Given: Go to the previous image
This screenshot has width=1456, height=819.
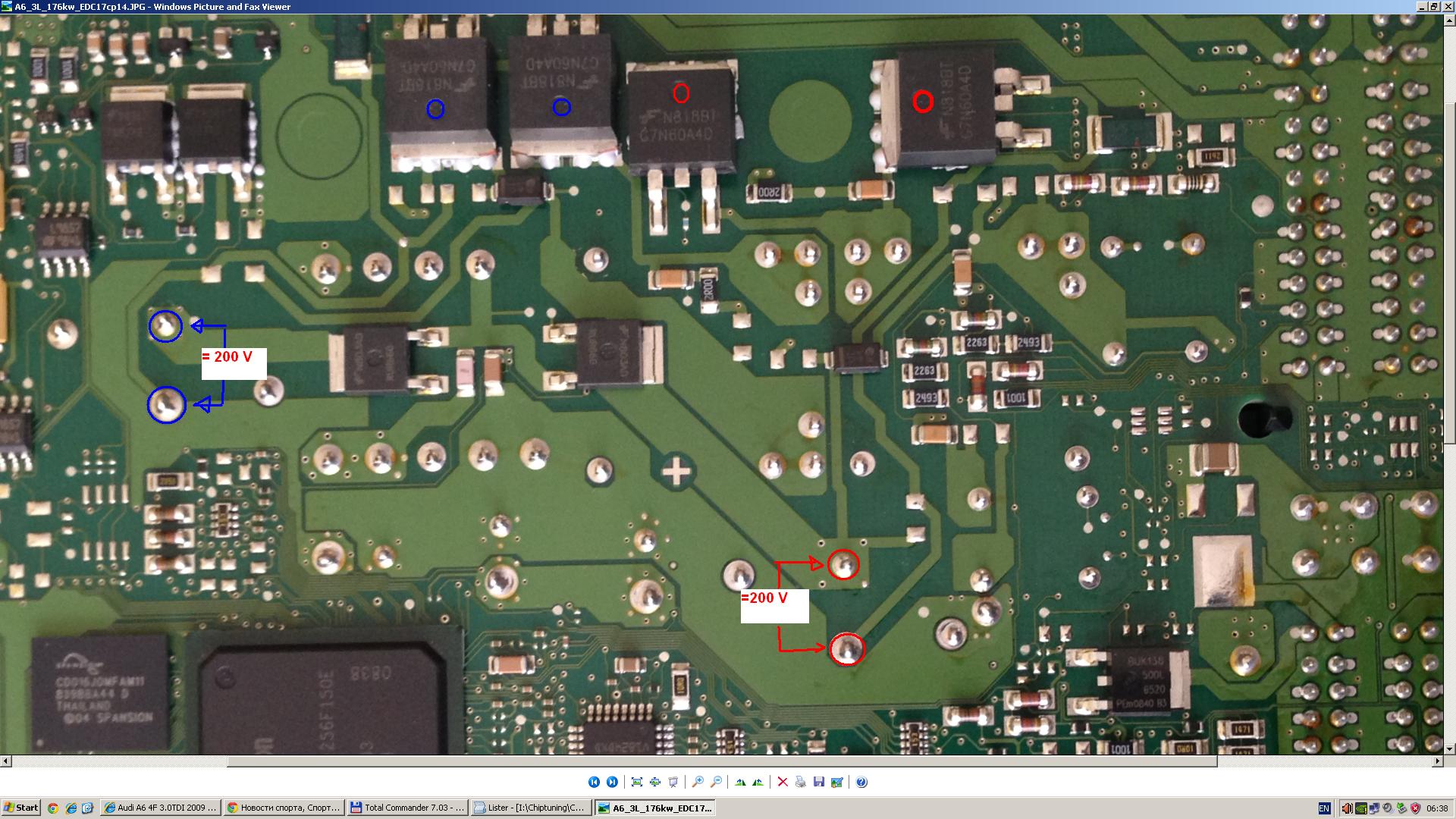Looking at the screenshot, I should [594, 782].
